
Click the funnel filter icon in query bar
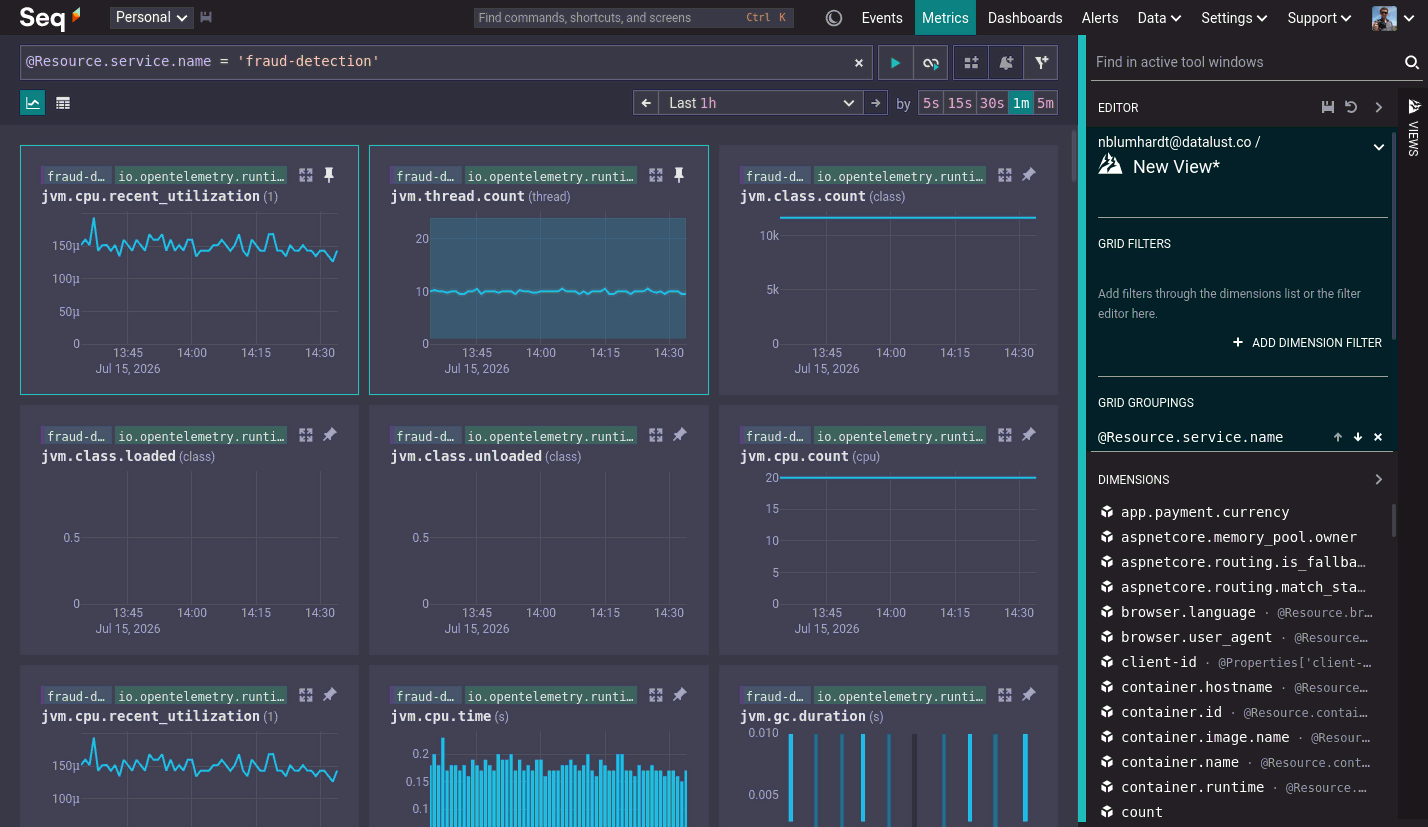tap(1041, 63)
